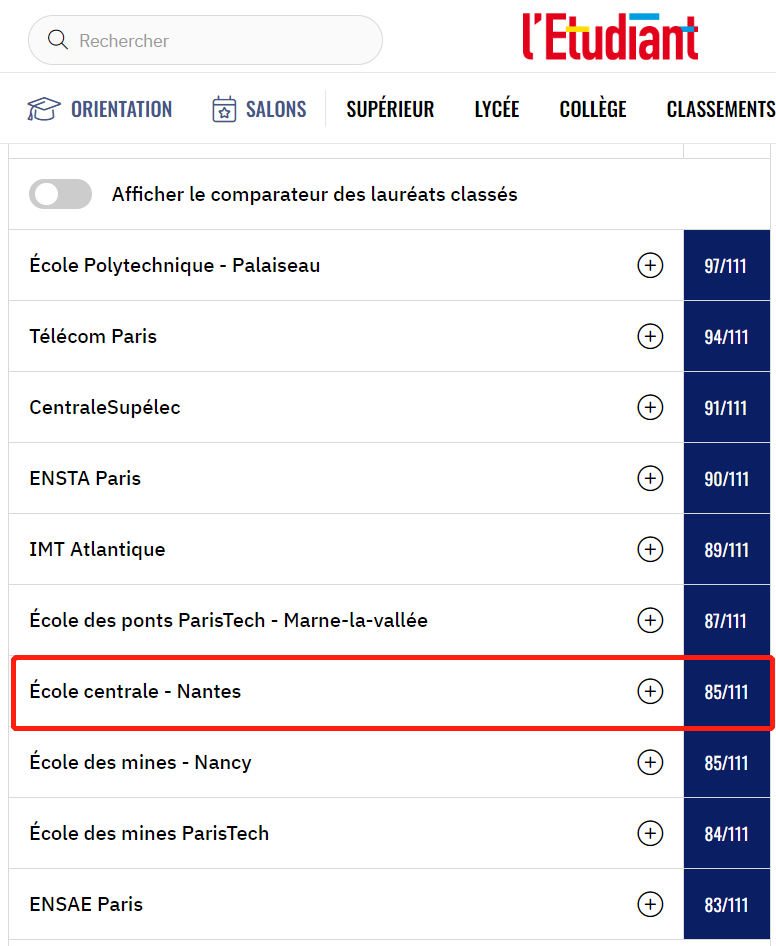776x946 pixels.
Task: Expand CentraleSupélec plus icon
Action: (x=650, y=407)
